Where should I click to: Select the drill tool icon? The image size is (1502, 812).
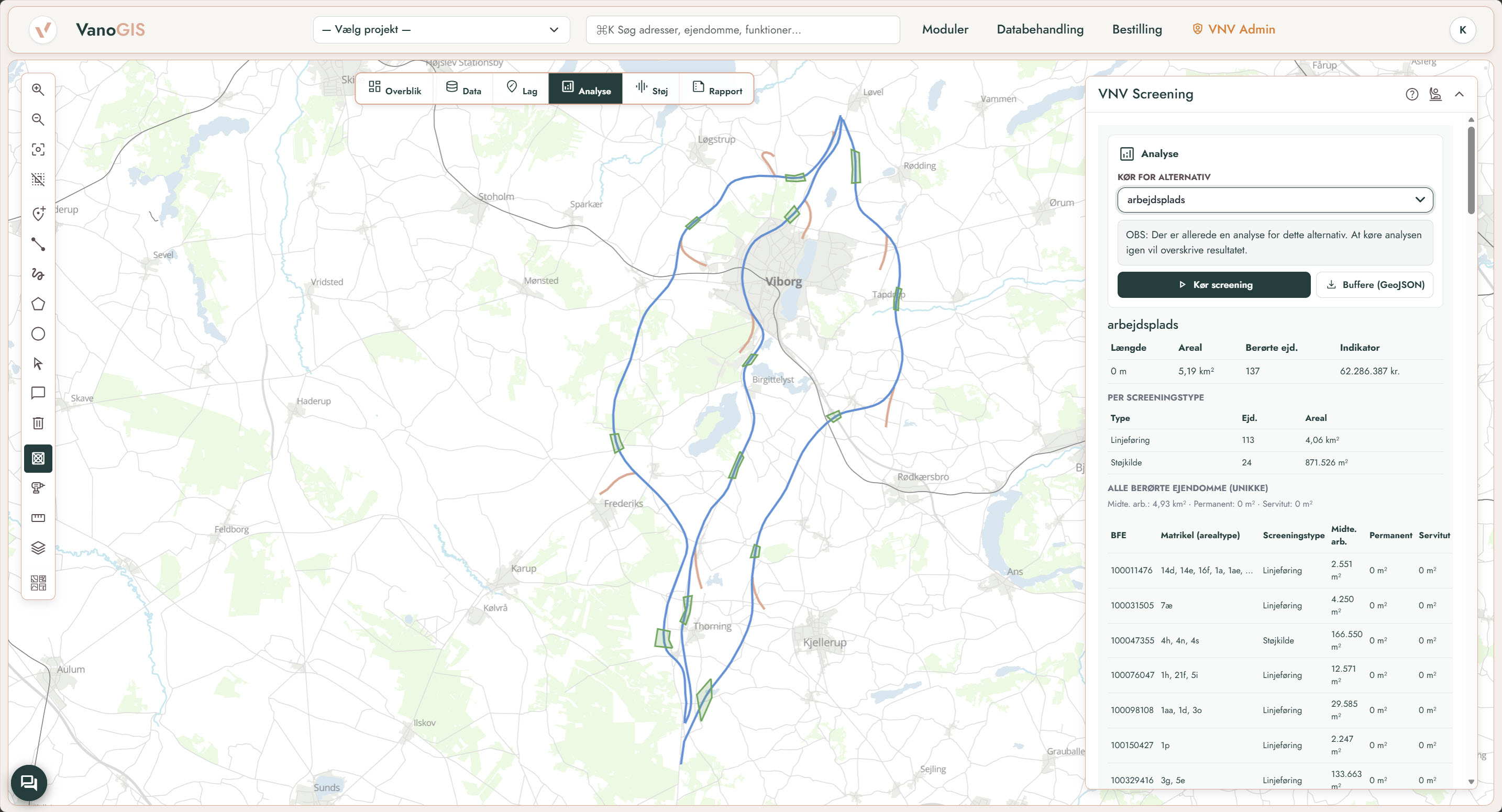pos(38,488)
